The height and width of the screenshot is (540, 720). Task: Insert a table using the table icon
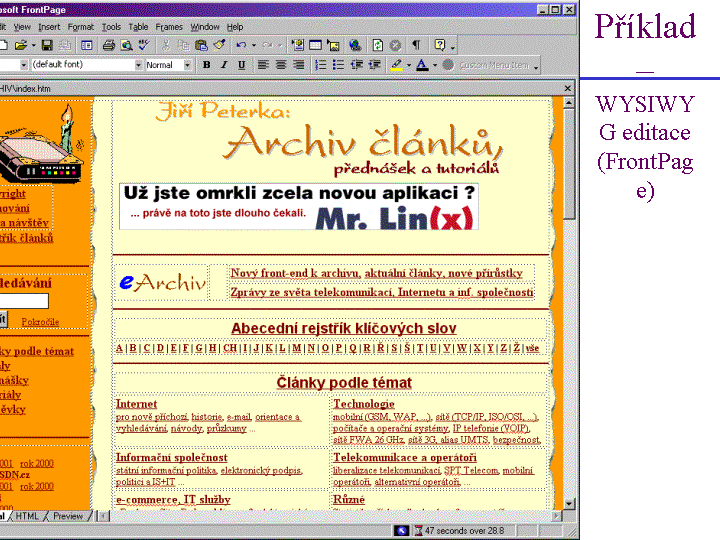pyautogui.click(x=315, y=45)
